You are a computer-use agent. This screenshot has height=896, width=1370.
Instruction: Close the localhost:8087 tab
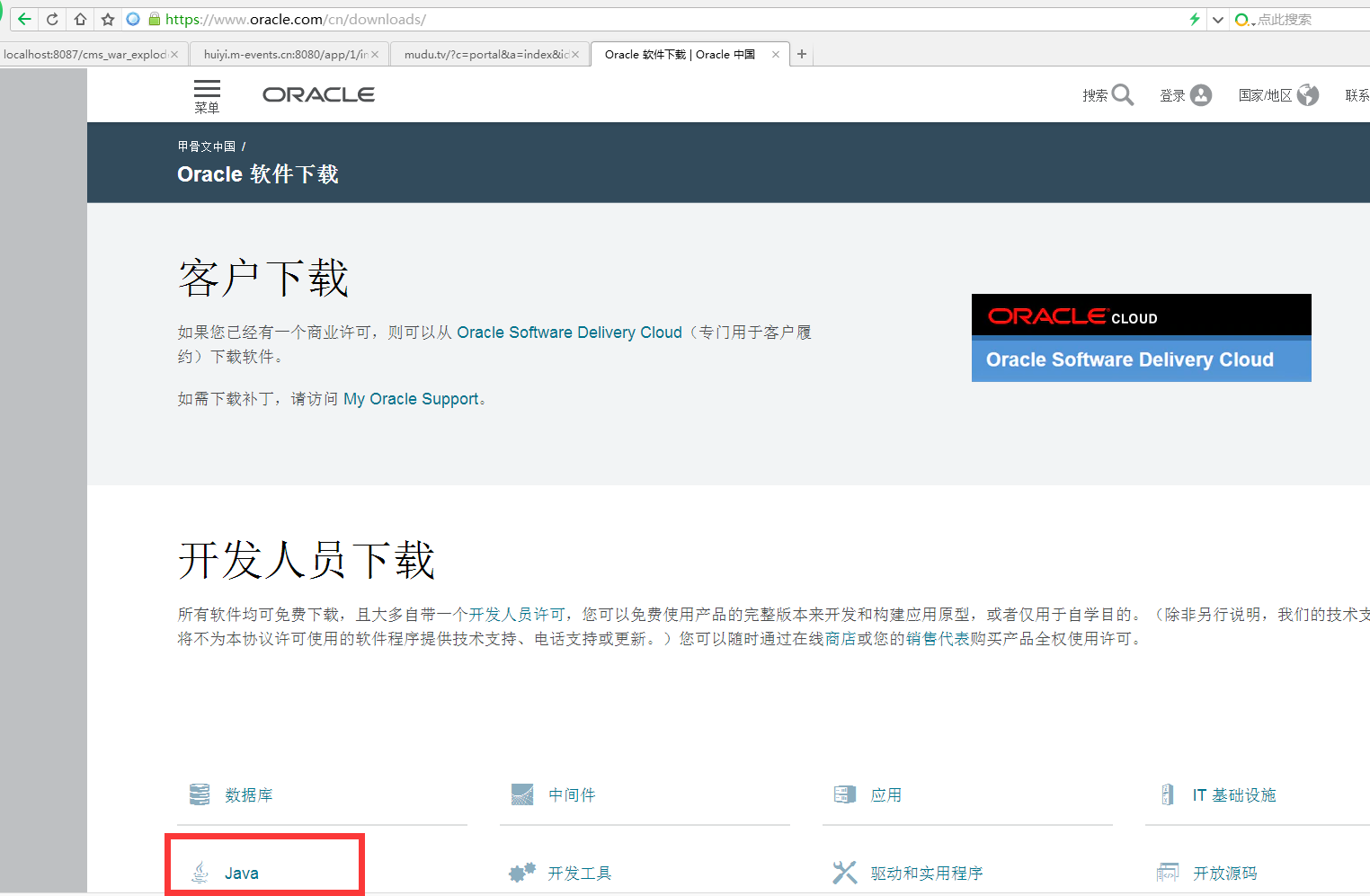[x=174, y=55]
